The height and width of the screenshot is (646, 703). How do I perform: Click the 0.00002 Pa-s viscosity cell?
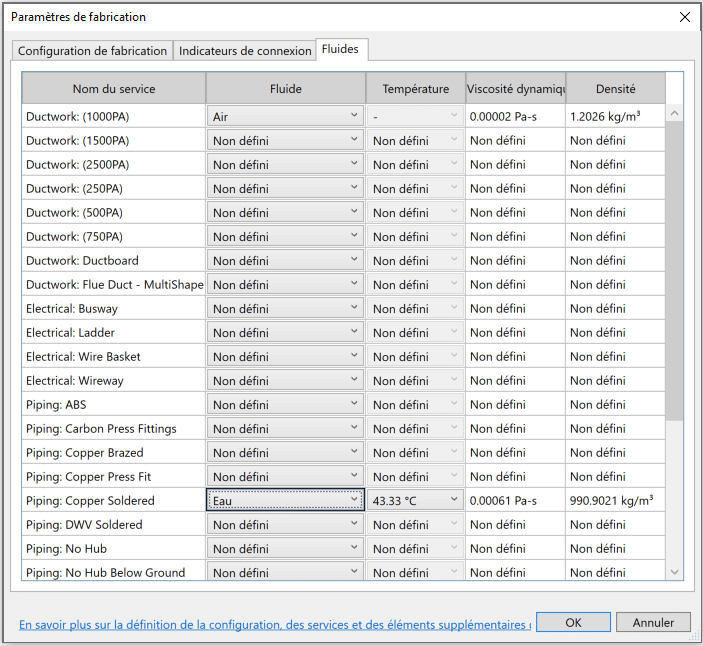click(516, 117)
